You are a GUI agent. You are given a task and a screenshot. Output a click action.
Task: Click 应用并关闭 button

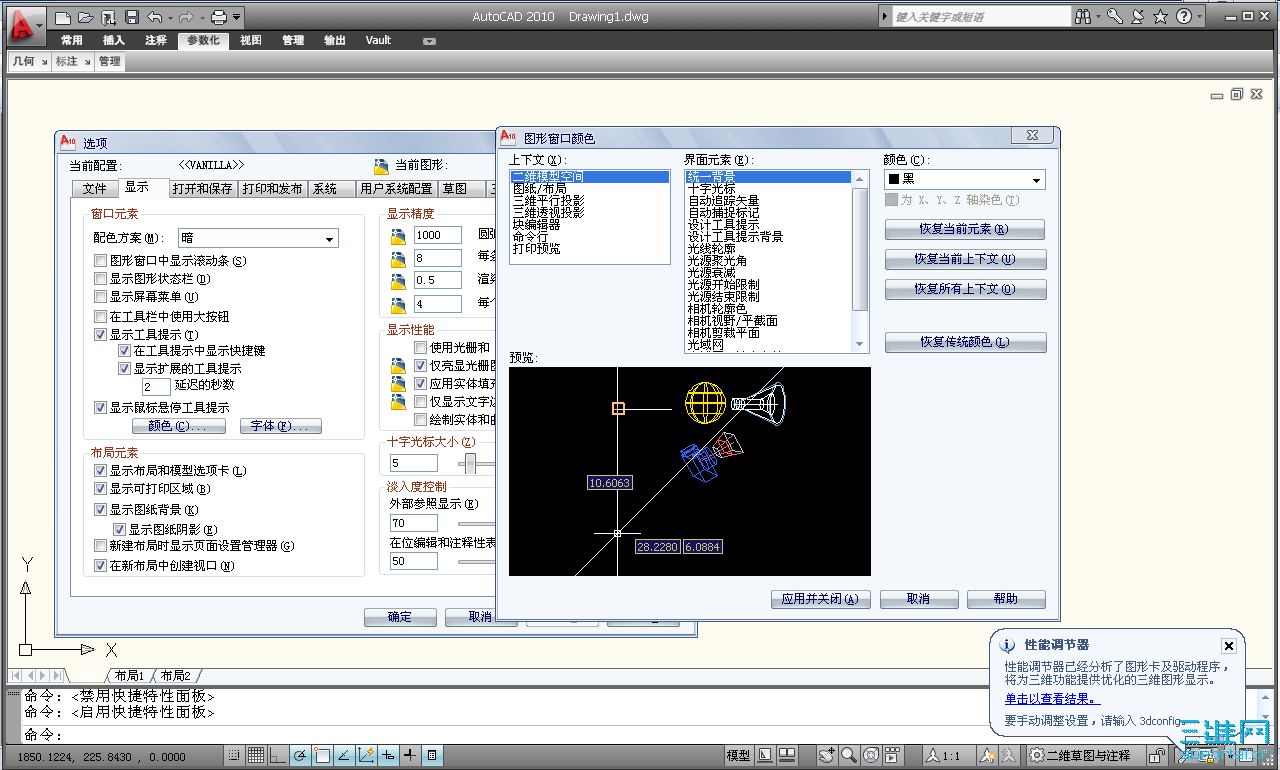click(x=820, y=599)
